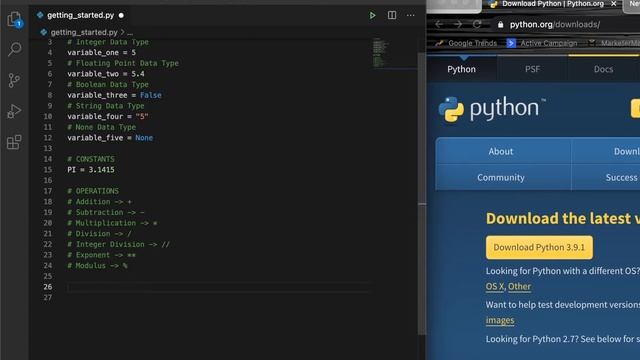Follow the Other download link
The height and width of the screenshot is (360, 640).
pos(519,287)
